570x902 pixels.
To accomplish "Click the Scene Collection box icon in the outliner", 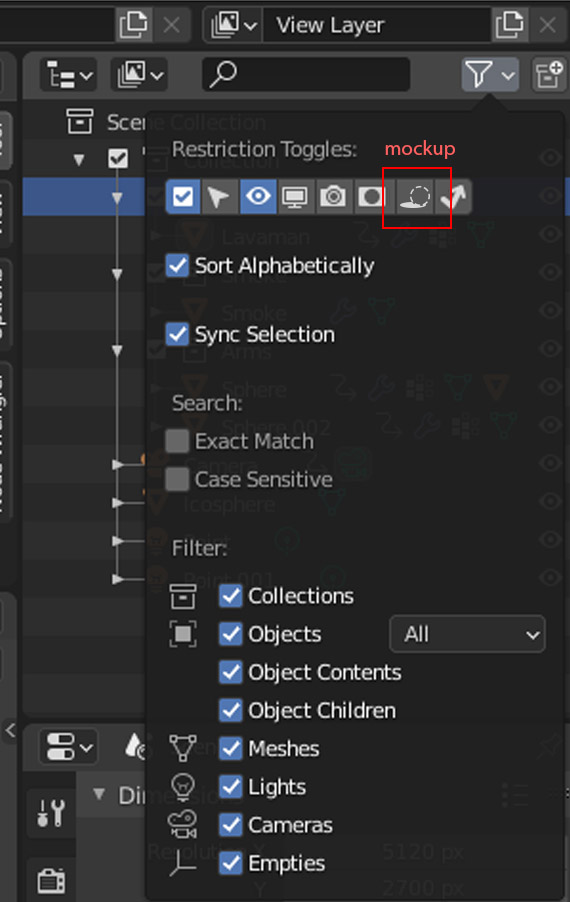I will coord(79,121).
